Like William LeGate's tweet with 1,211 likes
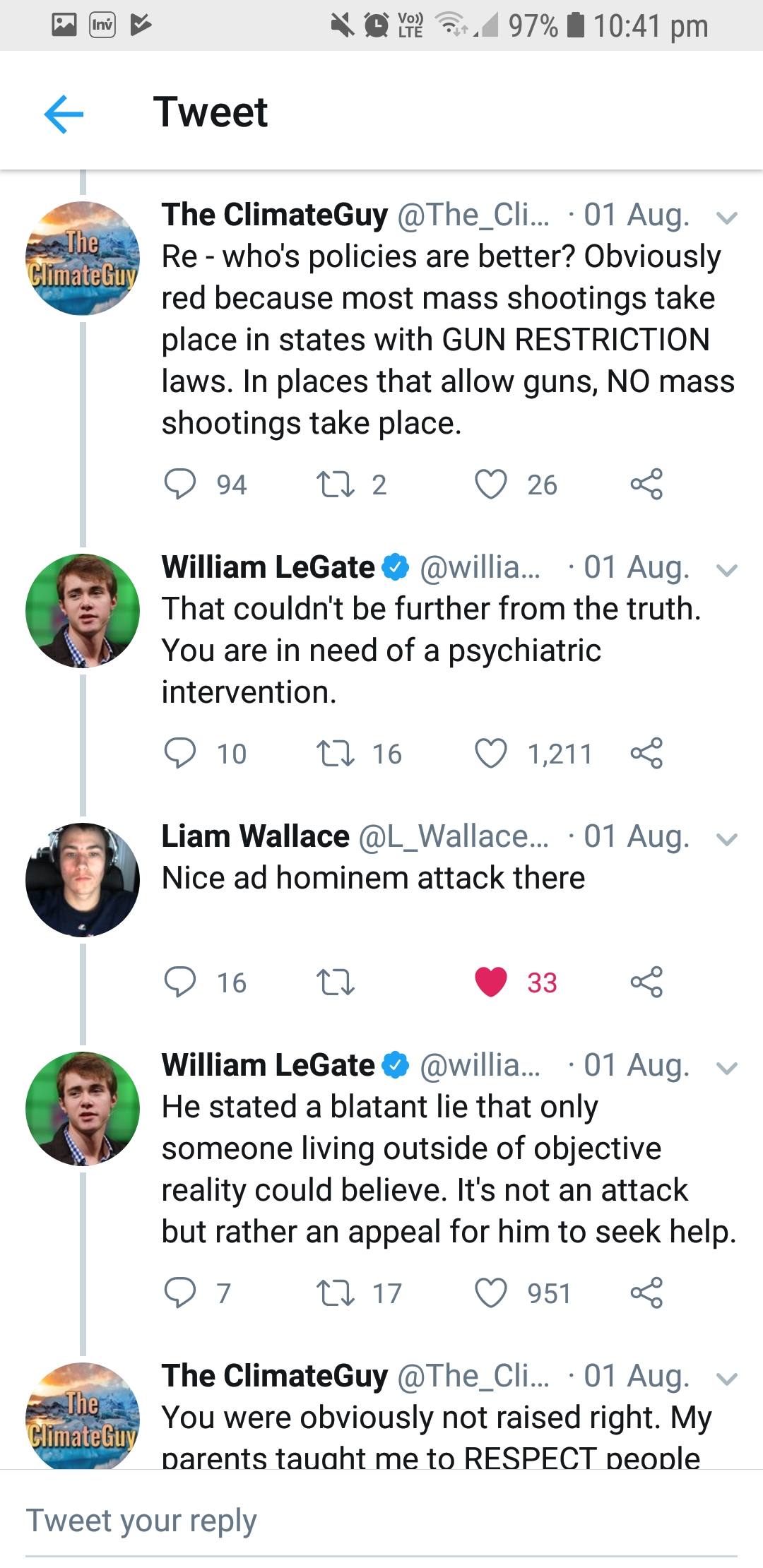763x1568 pixels. click(x=491, y=753)
